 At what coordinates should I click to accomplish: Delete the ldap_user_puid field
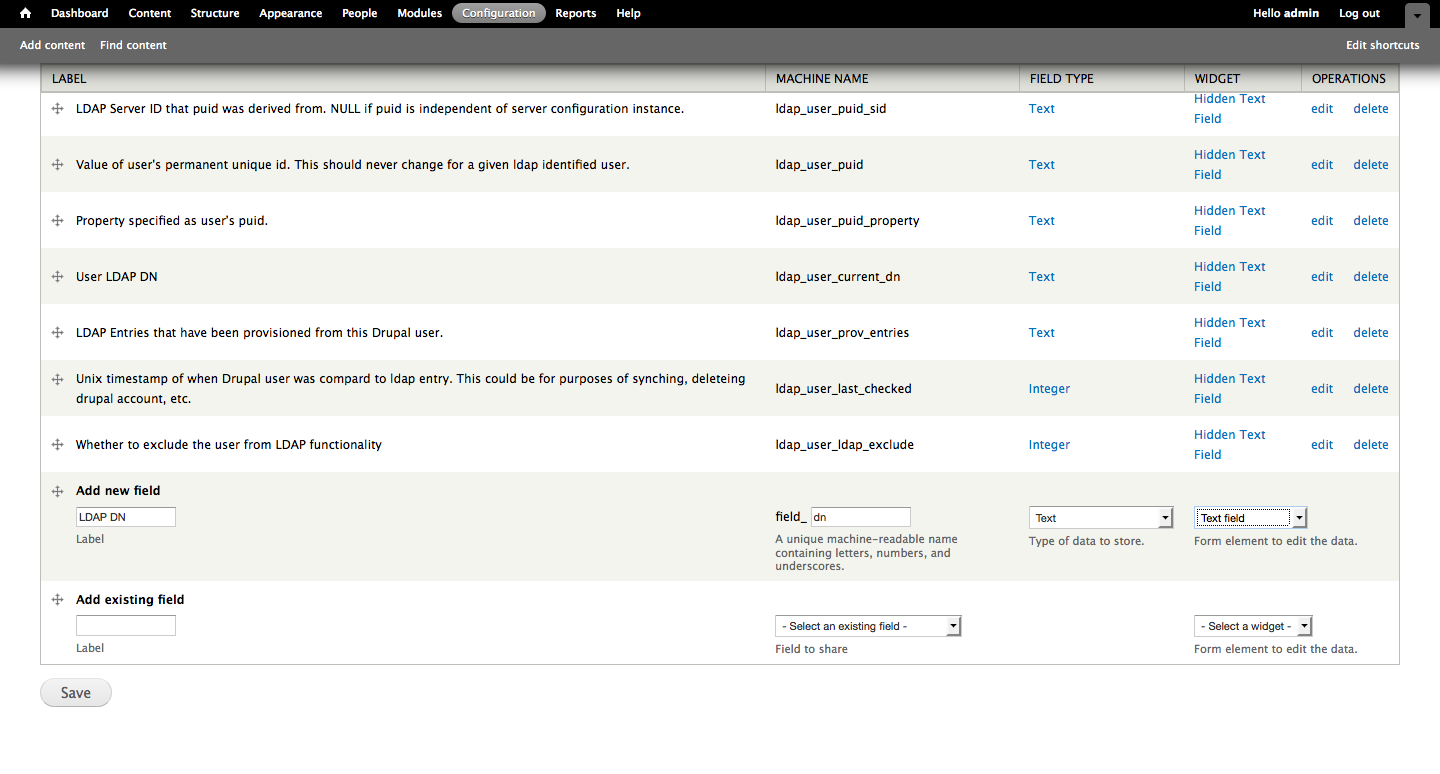coord(1371,165)
